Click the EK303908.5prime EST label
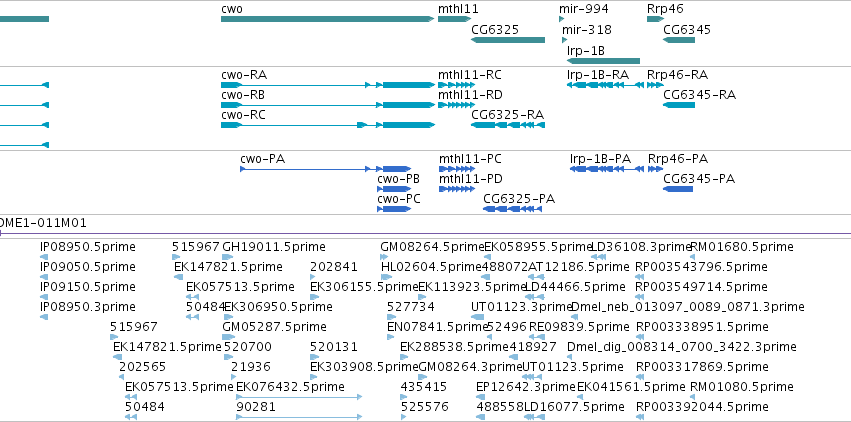This screenshot has width=851, height=422. click(x=364, y=367)
